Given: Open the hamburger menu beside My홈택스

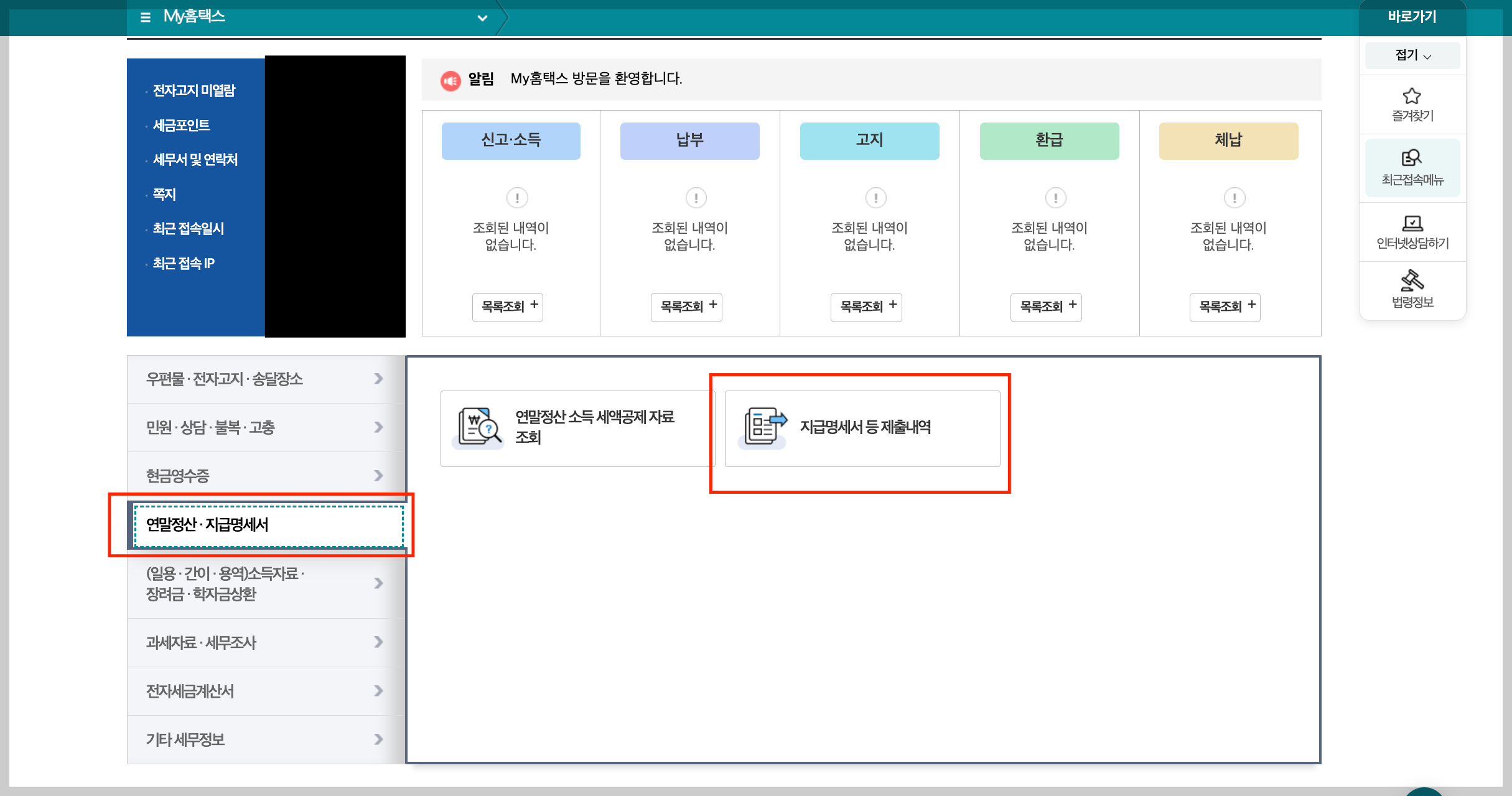Looking at the screenshot, I should click(144, 17).
